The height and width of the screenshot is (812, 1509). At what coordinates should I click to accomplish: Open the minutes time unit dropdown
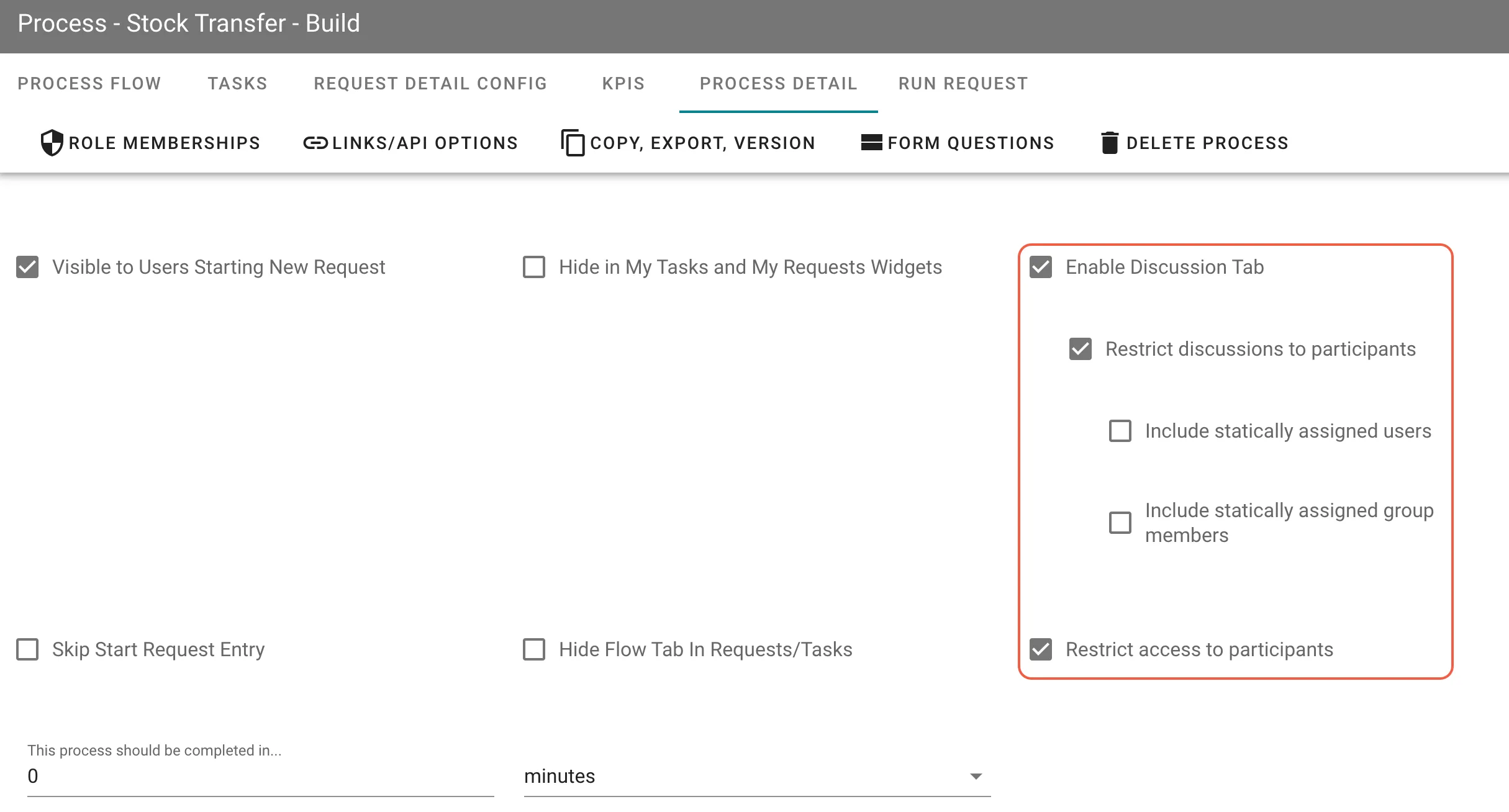coord(976,776)
